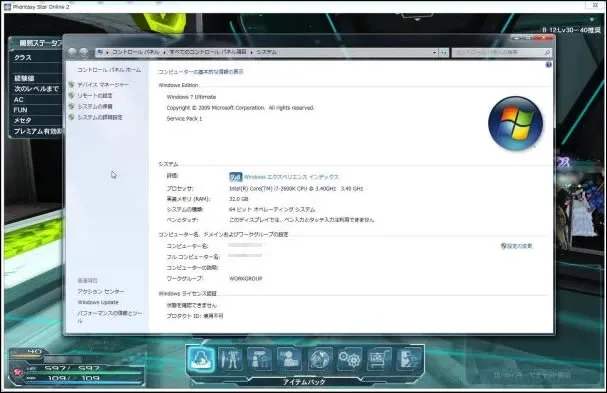Open the character equipment menu icon

tap(230, 359)
